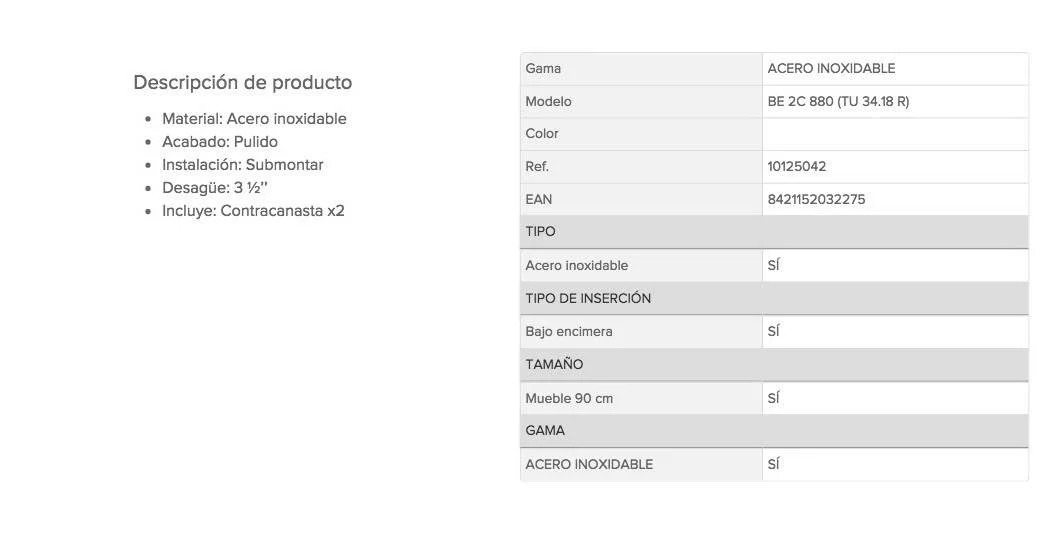Screen dimensions: 1040x555
Task: Click the empty Color value cell
Action: click(x=894, y=134)
